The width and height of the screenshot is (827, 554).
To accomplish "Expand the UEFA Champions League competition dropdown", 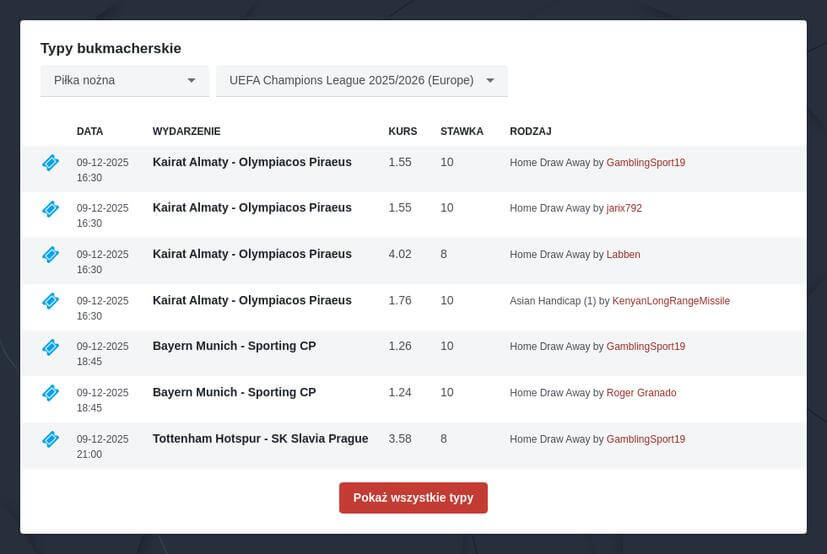I will (x=360, y=81).
